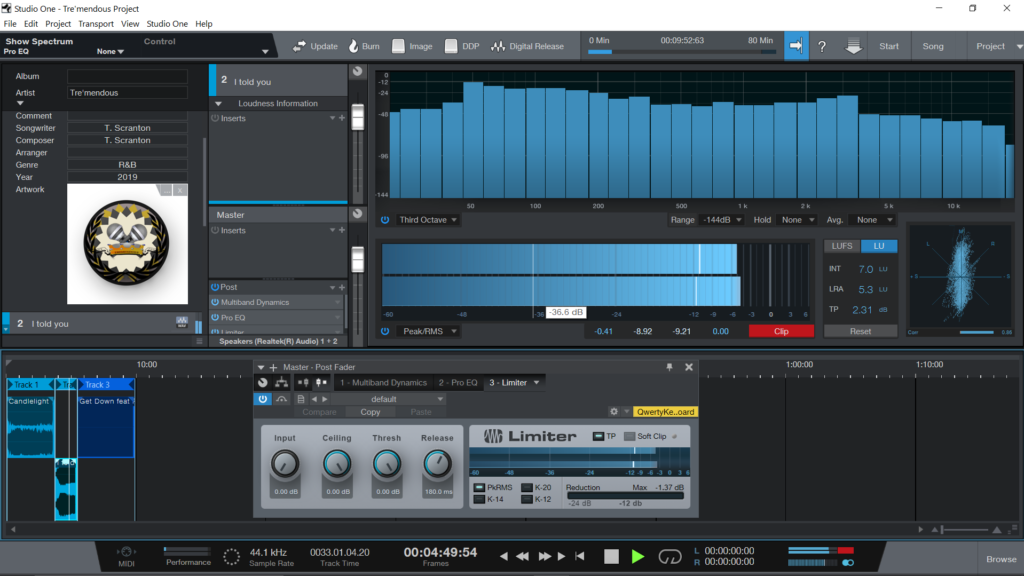Select K-14 meter mode
Viewport: 1024px width, 576px height.
(479, 500)
